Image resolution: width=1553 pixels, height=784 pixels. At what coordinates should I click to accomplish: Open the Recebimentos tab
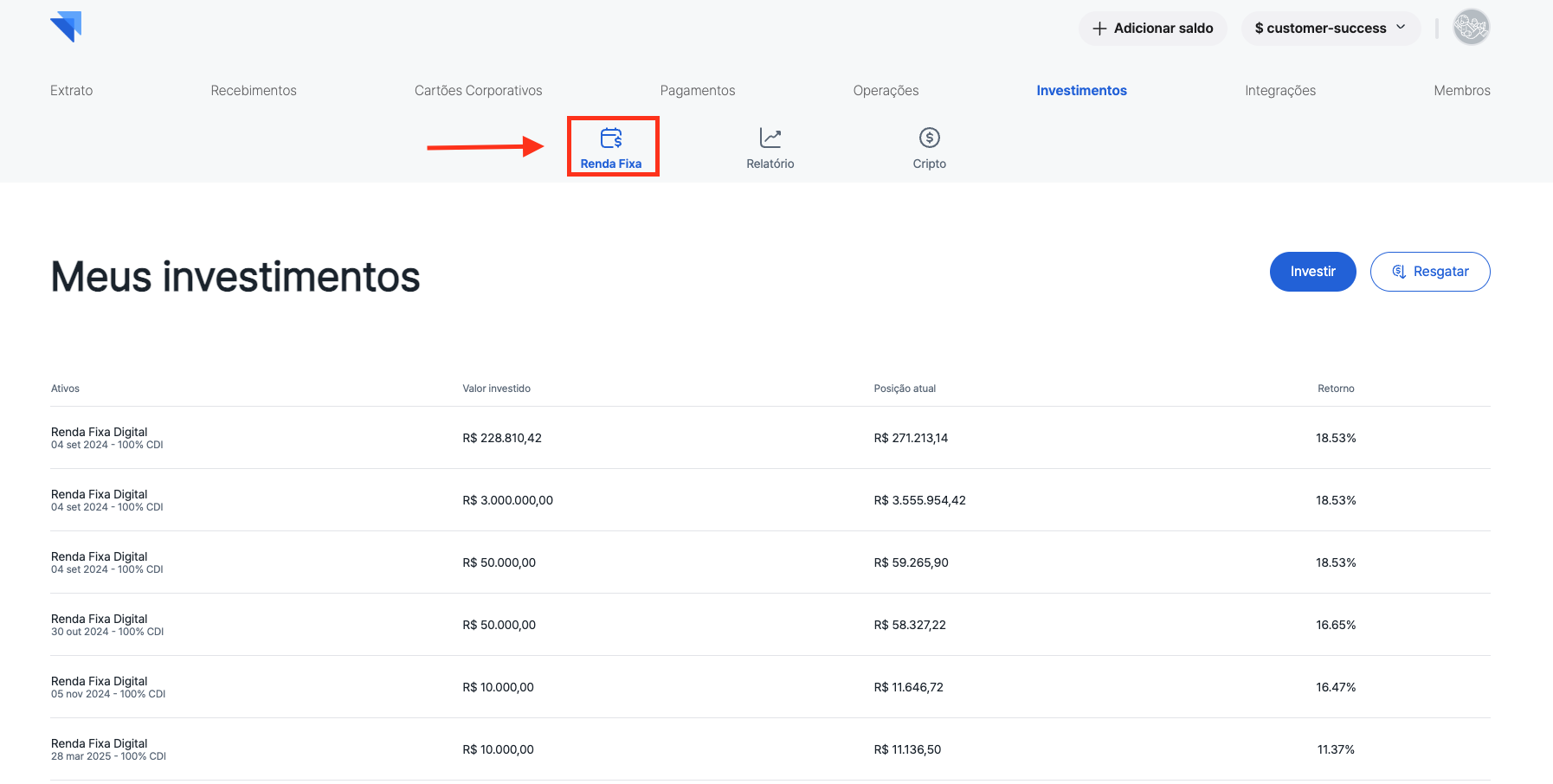[254, 91]
